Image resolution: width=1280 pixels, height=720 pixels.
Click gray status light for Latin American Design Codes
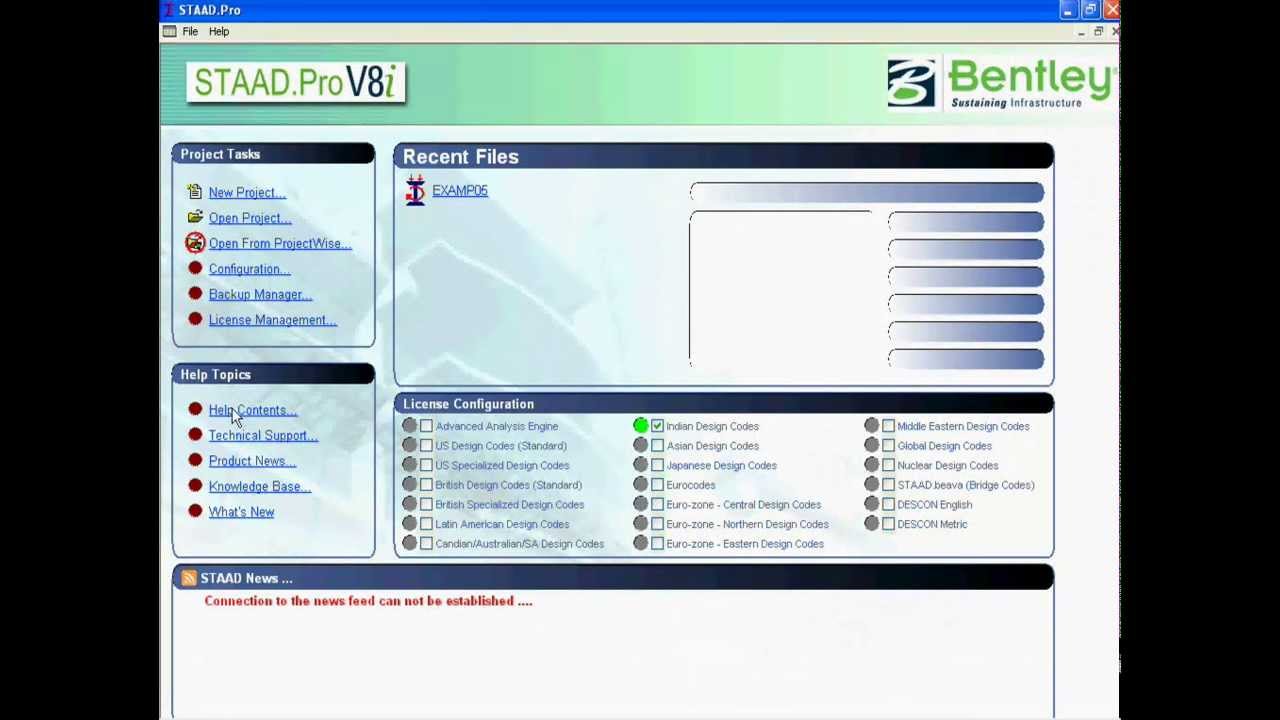pos(409,524)
